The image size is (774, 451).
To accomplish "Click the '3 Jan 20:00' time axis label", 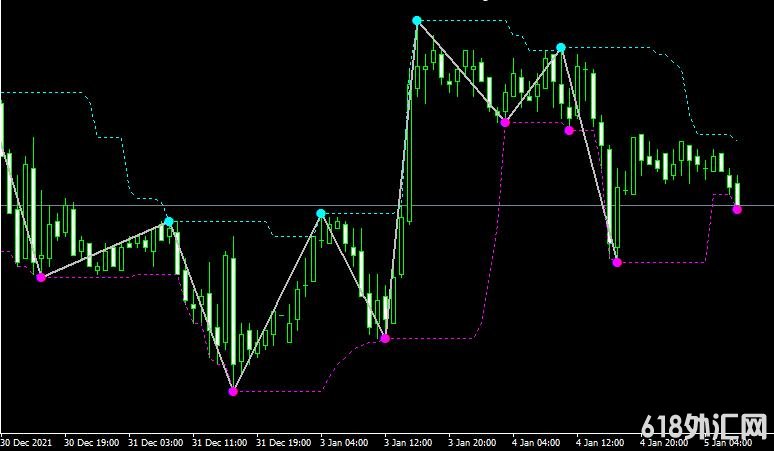I will tap(473, 443).
